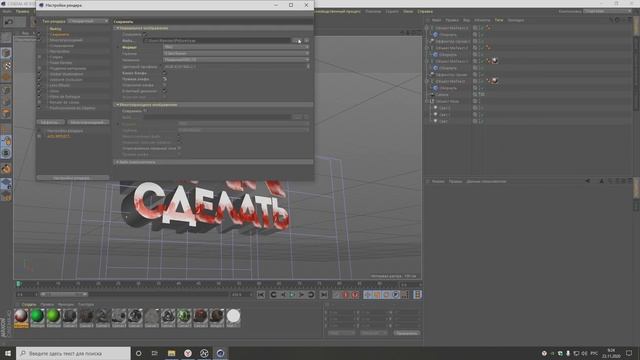Open the Depth dropdown under Format

[x=236, y=53]
